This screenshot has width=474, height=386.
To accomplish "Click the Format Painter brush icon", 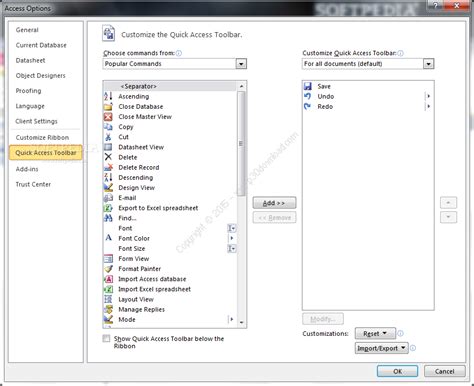I will pos(108,269).
